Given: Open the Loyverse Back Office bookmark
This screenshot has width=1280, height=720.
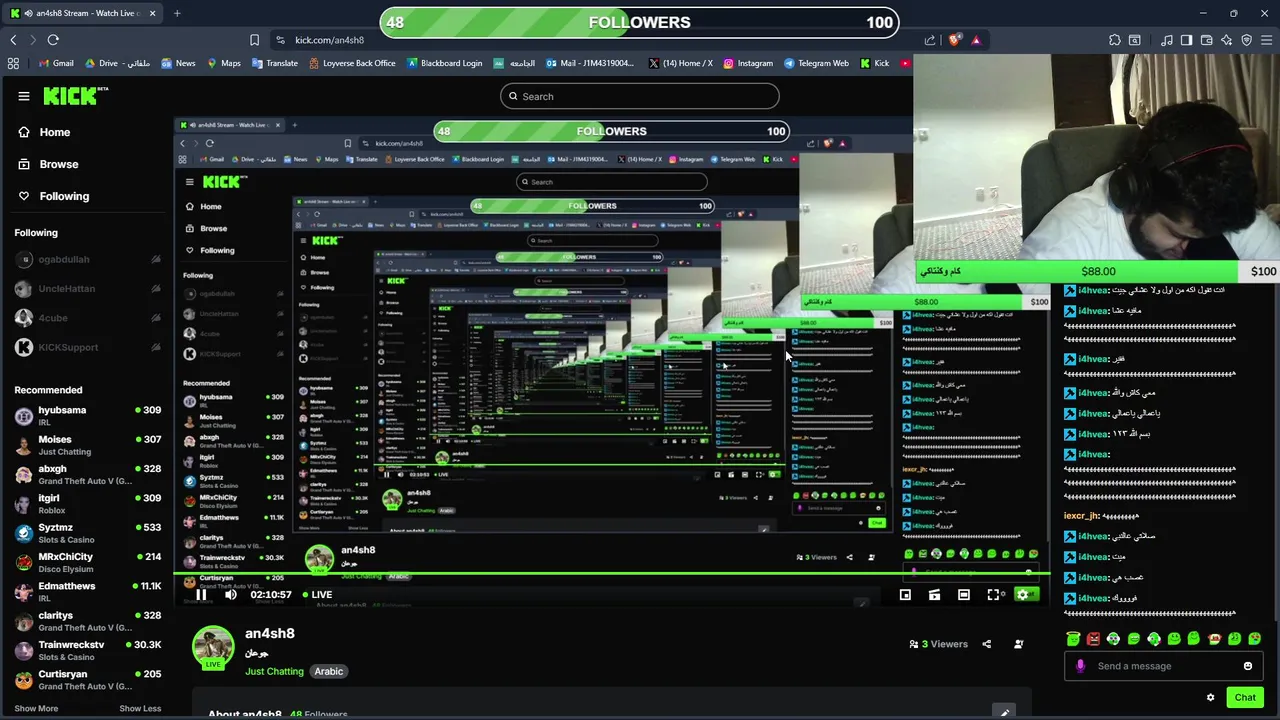Looking at the screenshot, I should point(352,63).
